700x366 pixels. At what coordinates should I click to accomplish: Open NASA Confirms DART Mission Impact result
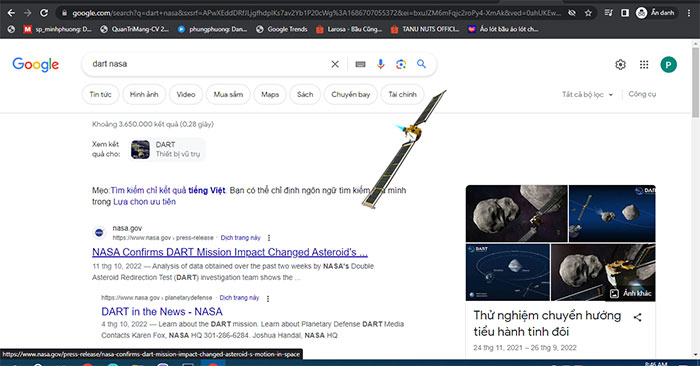[230, 252]
